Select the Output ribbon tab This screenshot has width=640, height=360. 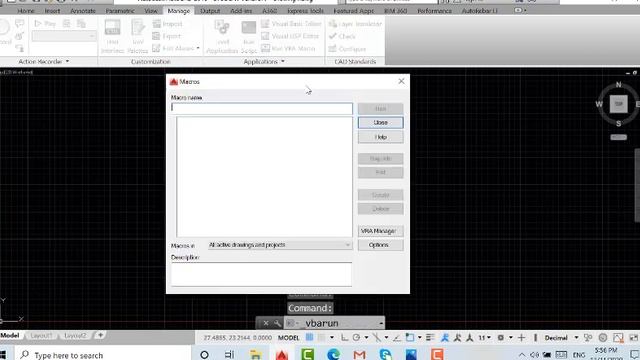(210, 11)
